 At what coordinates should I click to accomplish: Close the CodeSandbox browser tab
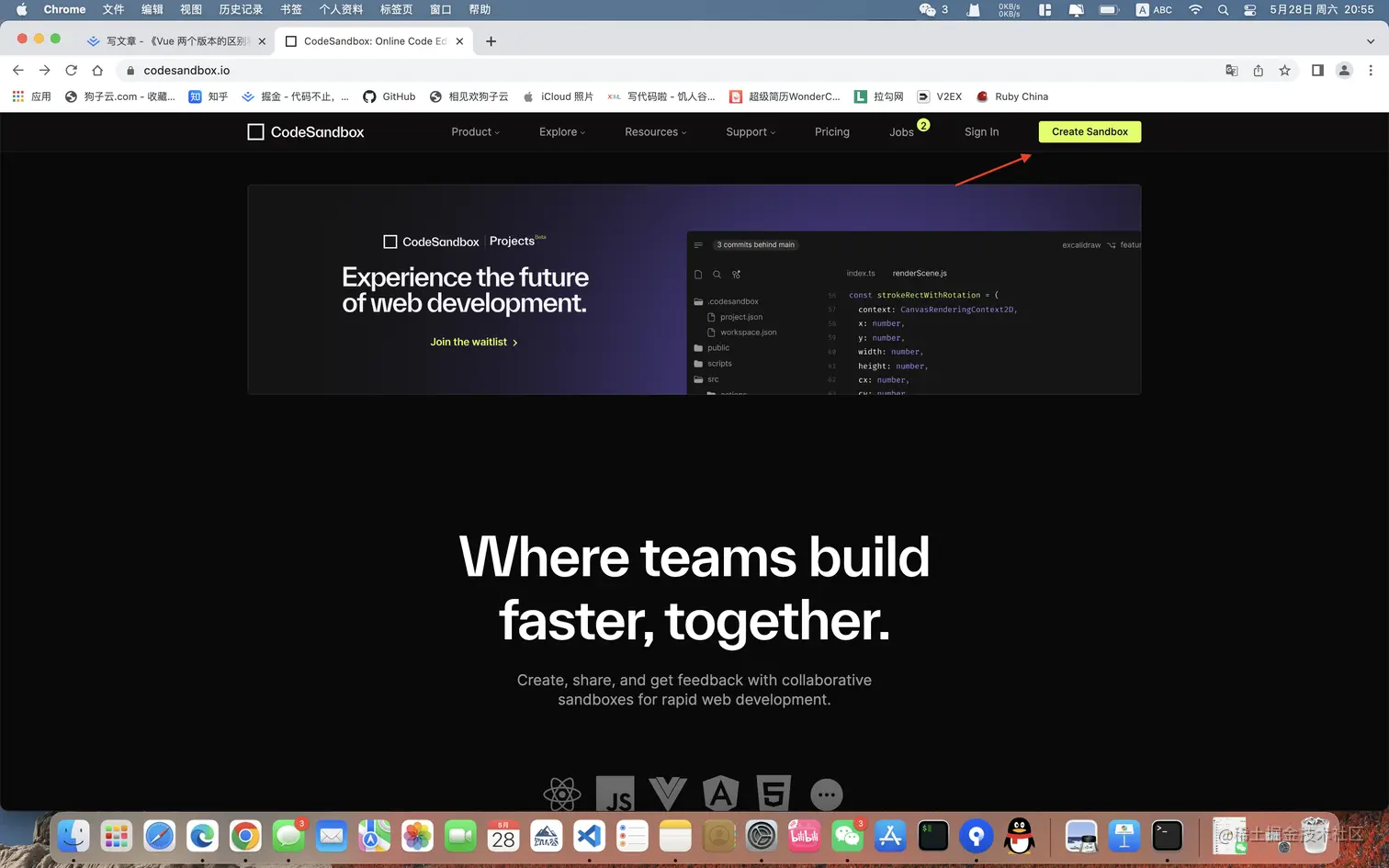(x=459, y=41)
